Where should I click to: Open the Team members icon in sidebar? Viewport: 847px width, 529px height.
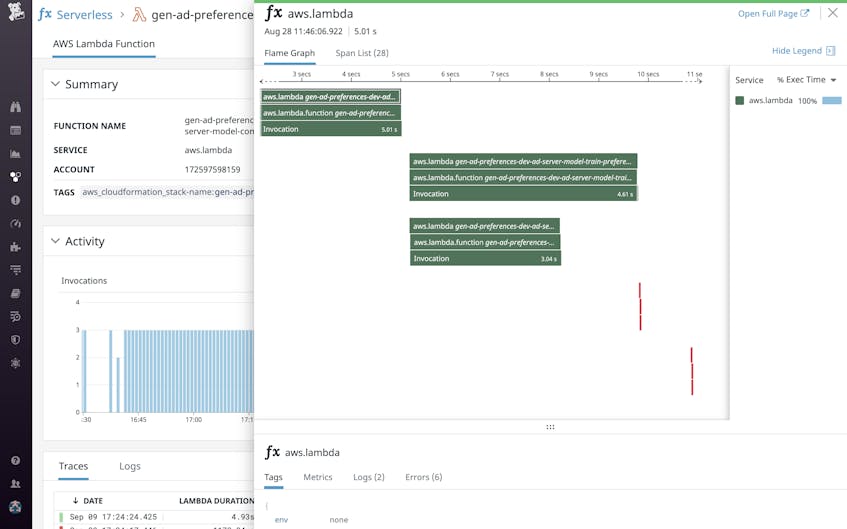click(15, 484)
